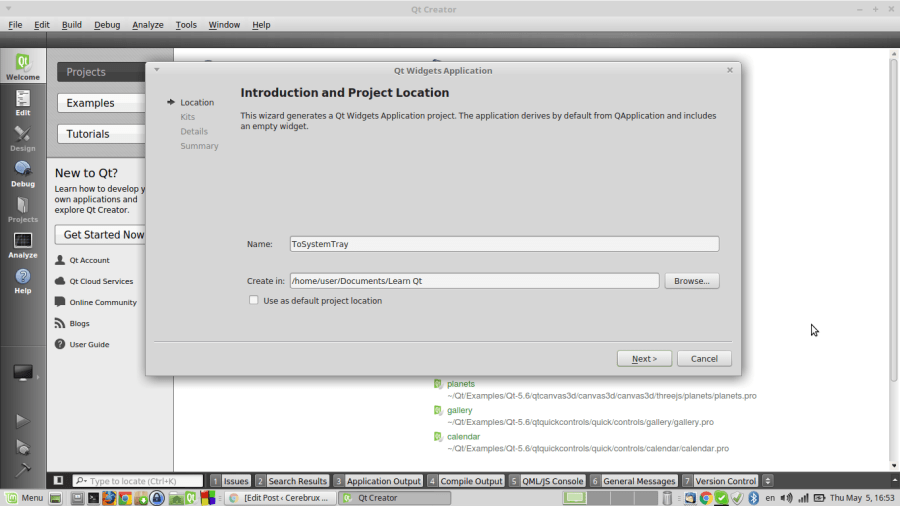Screen dimensions: 900x506
Task: Open the Window menu
Action: coord(224,25)
